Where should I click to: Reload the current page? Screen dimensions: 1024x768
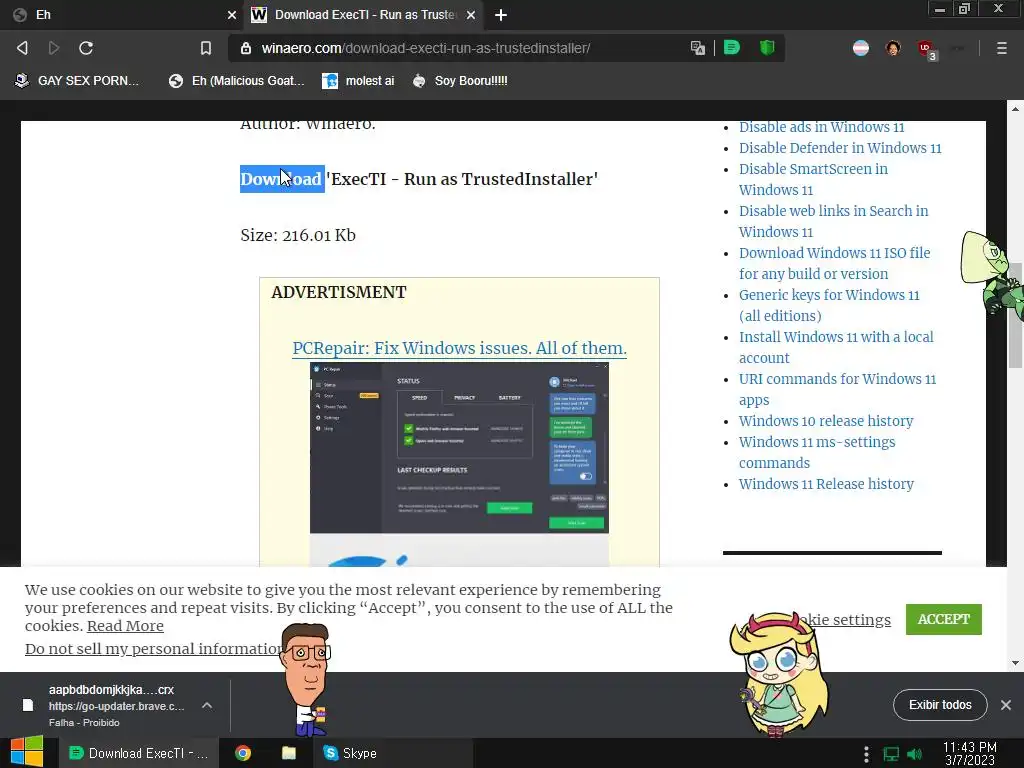click(86, 48)
